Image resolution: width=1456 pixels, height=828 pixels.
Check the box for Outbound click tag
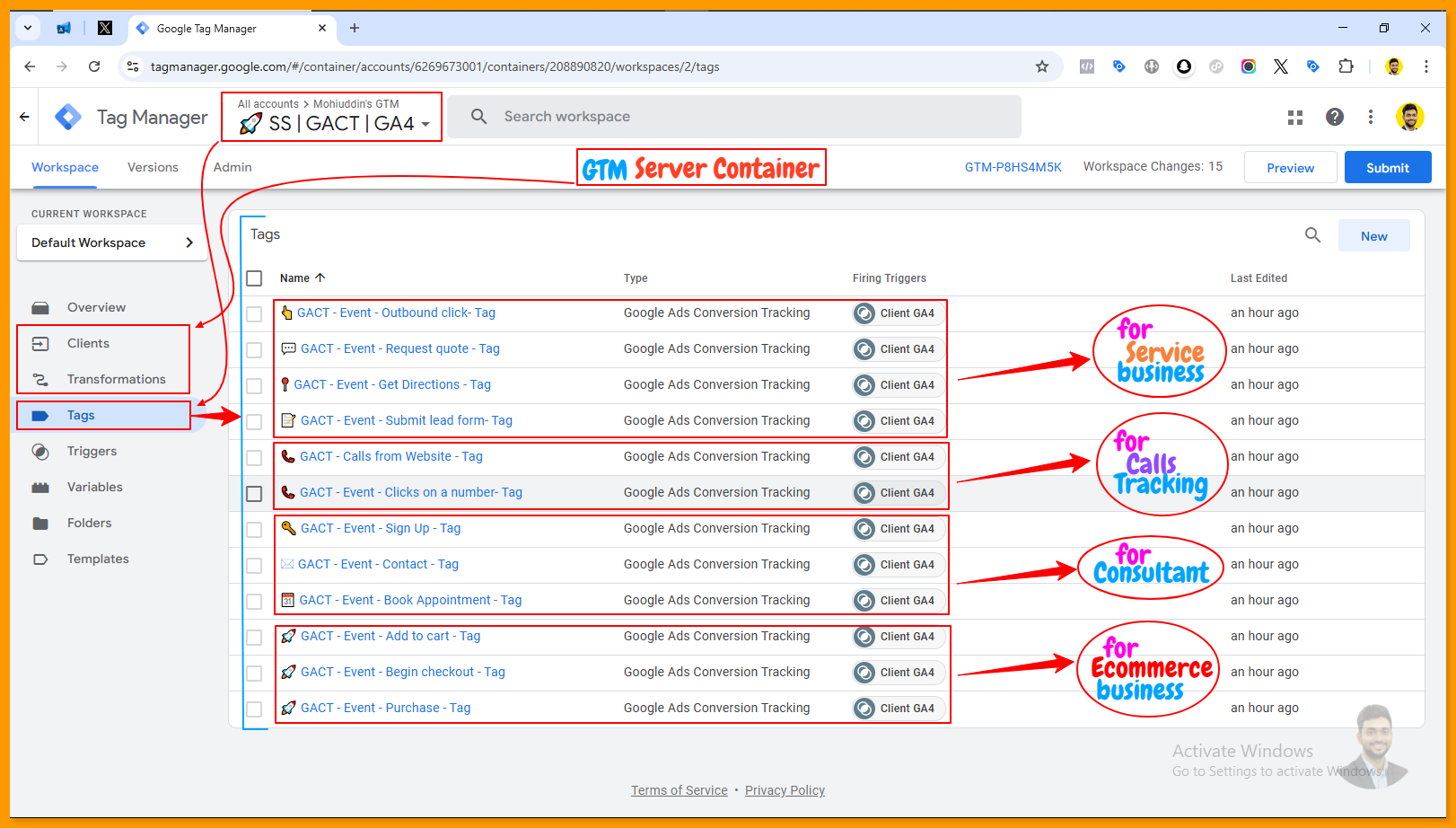point(254,314)
